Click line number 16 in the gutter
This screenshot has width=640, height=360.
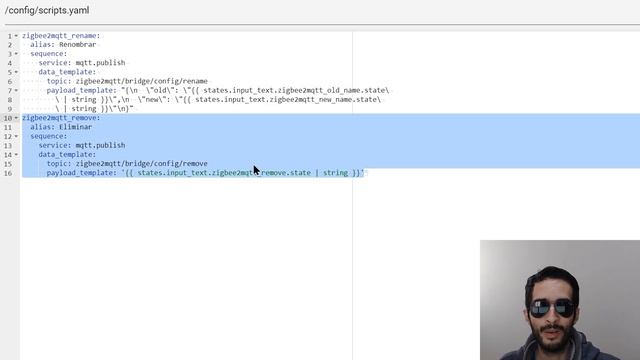8,173
